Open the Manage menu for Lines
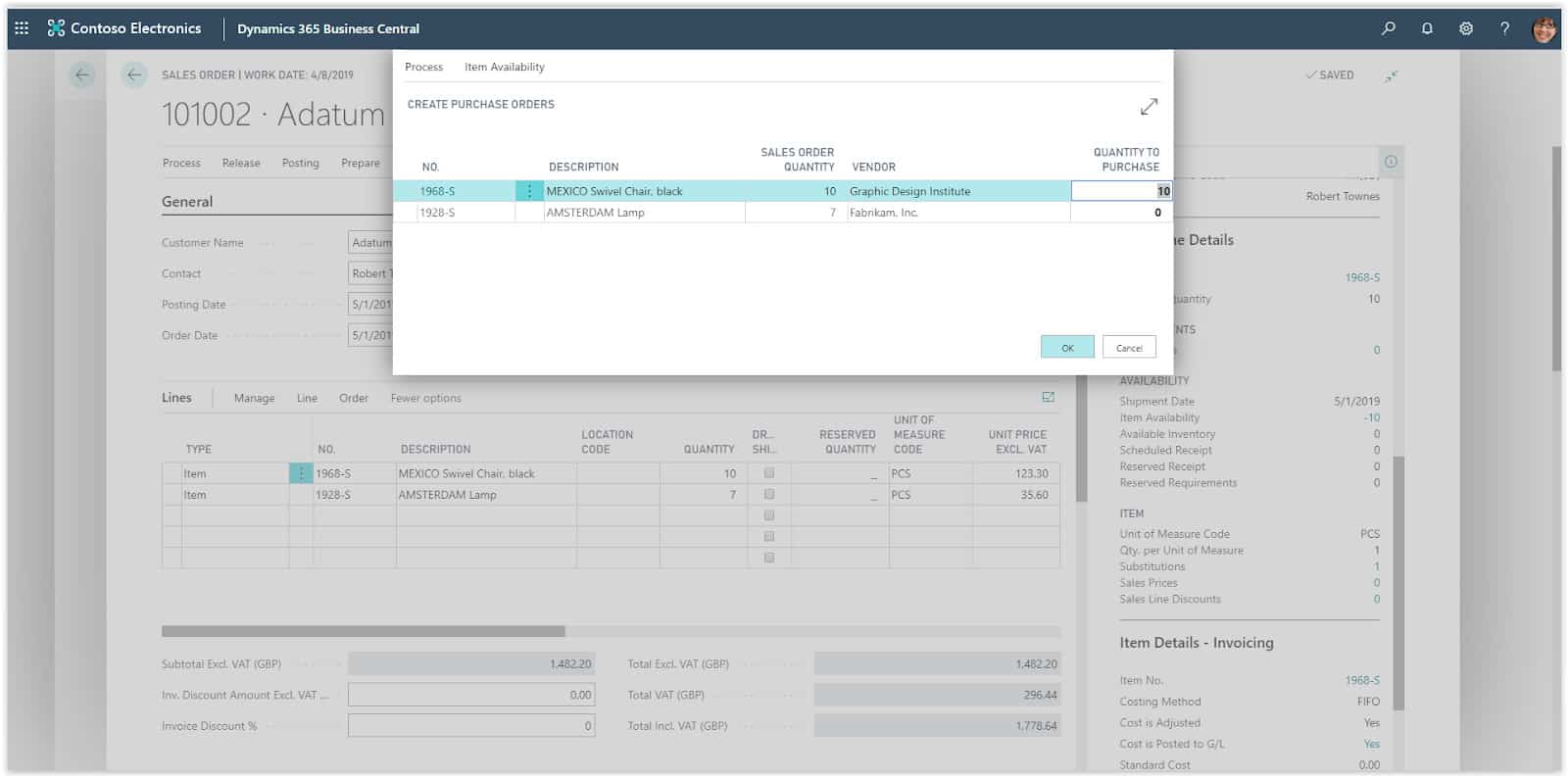Image resolution: width=1568 pixels, height=777 pixels. tap(254, 398)
